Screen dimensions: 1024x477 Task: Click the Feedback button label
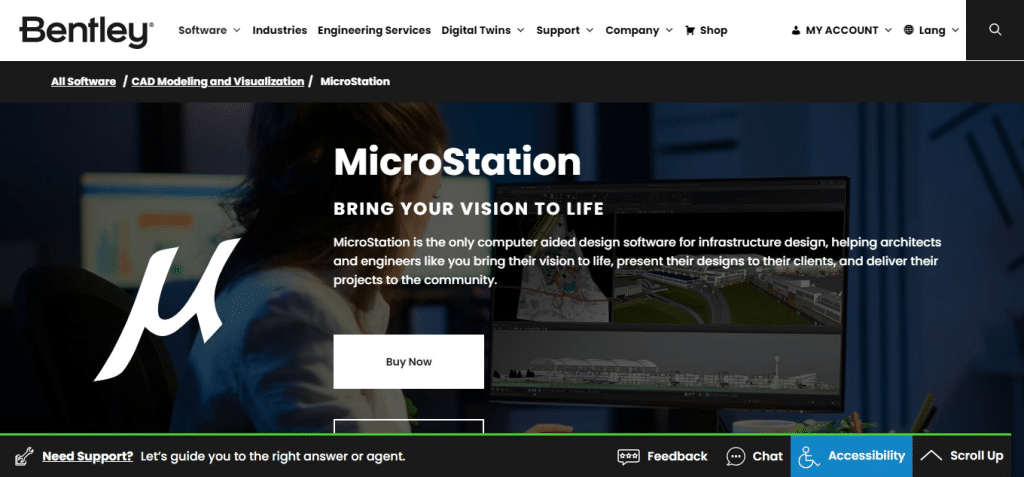pyautogui.click(x=677, y=456)
